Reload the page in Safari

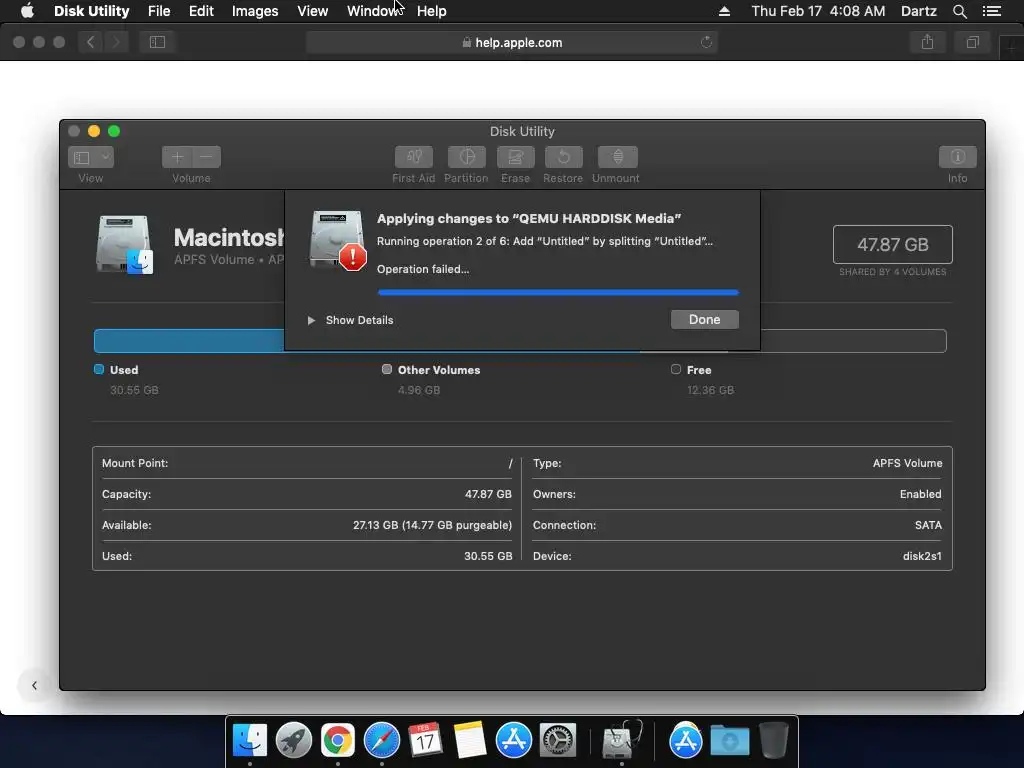[x=706, y=42]
